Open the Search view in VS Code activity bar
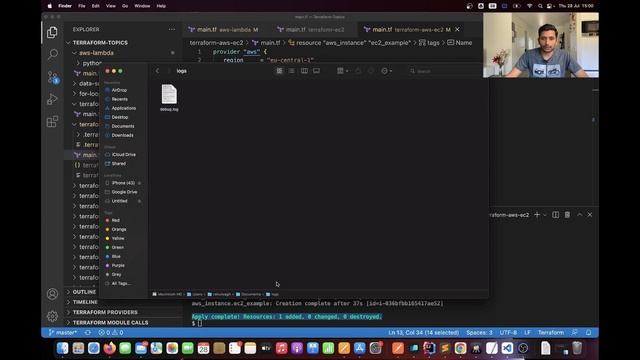 click(x=52, y=54)
